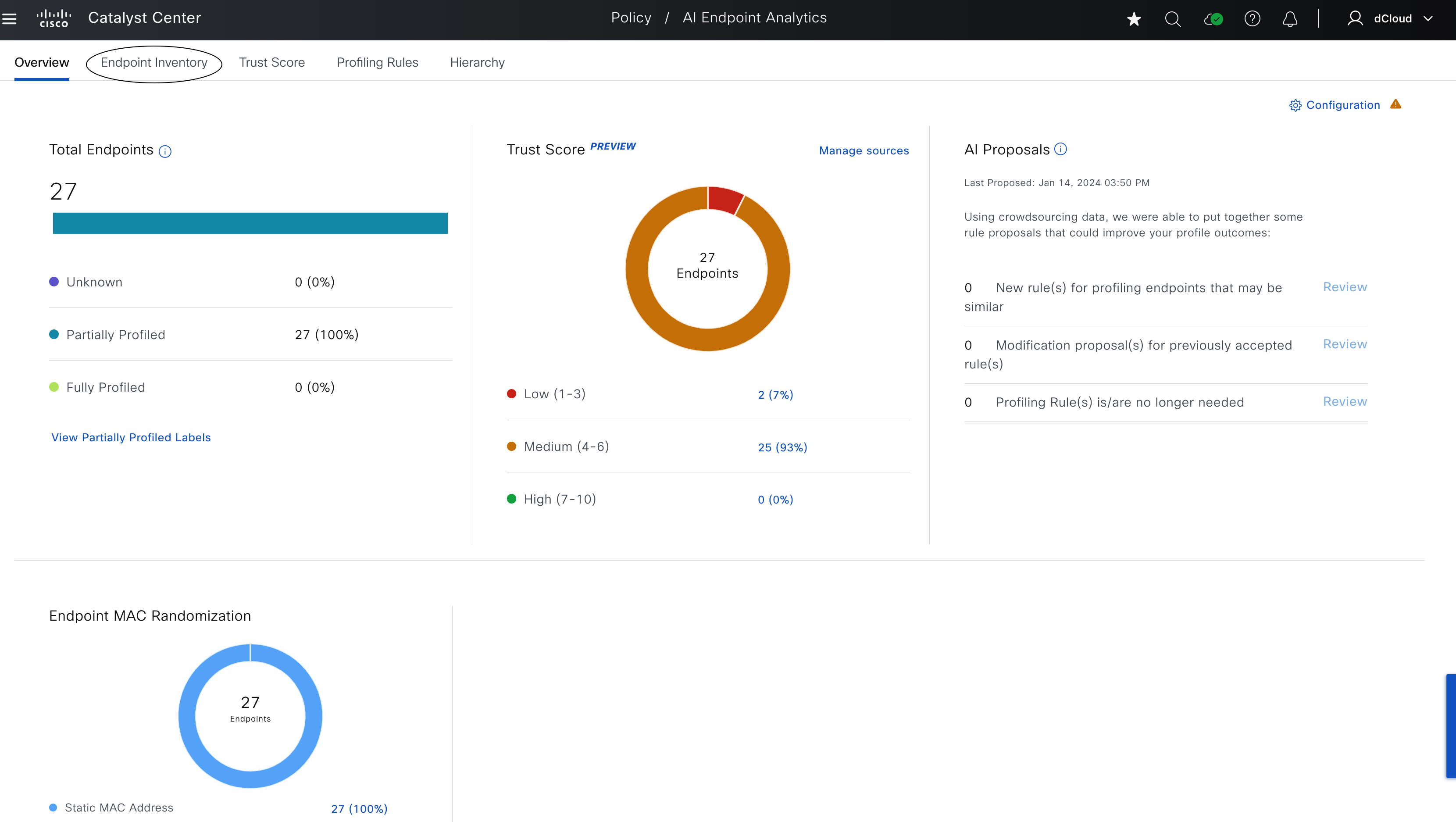Click the teal Total Endpoints progress bar
Viewport: 1456px width, 822px height.
pyautogui.click(x=250, y=223)
